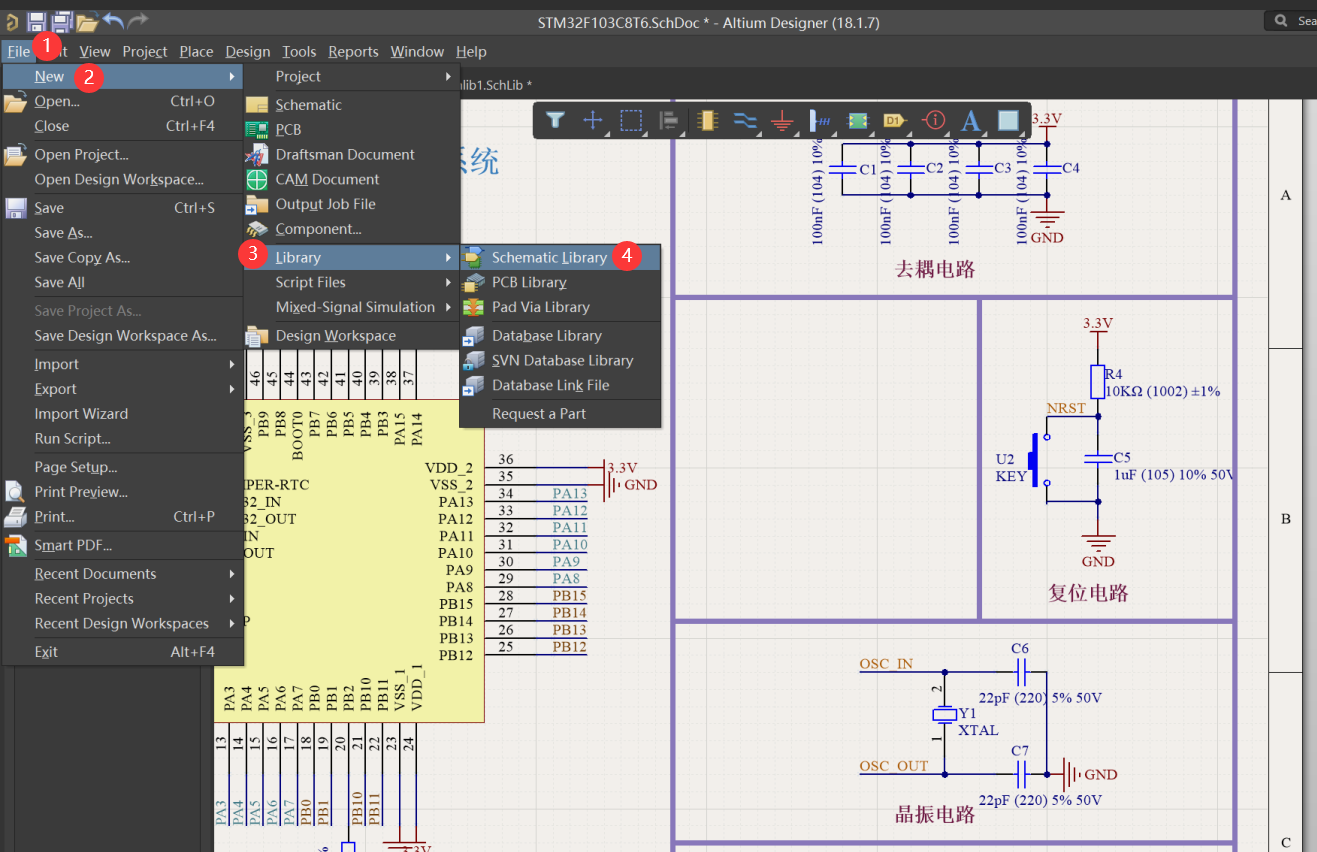Select PCB Library menu entry

(x=529, y=282)
